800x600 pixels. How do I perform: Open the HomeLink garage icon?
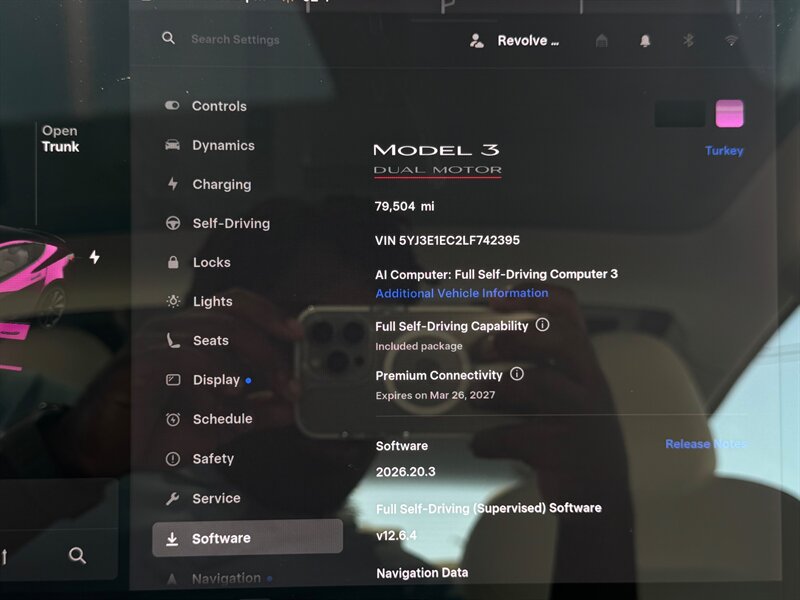602,40
